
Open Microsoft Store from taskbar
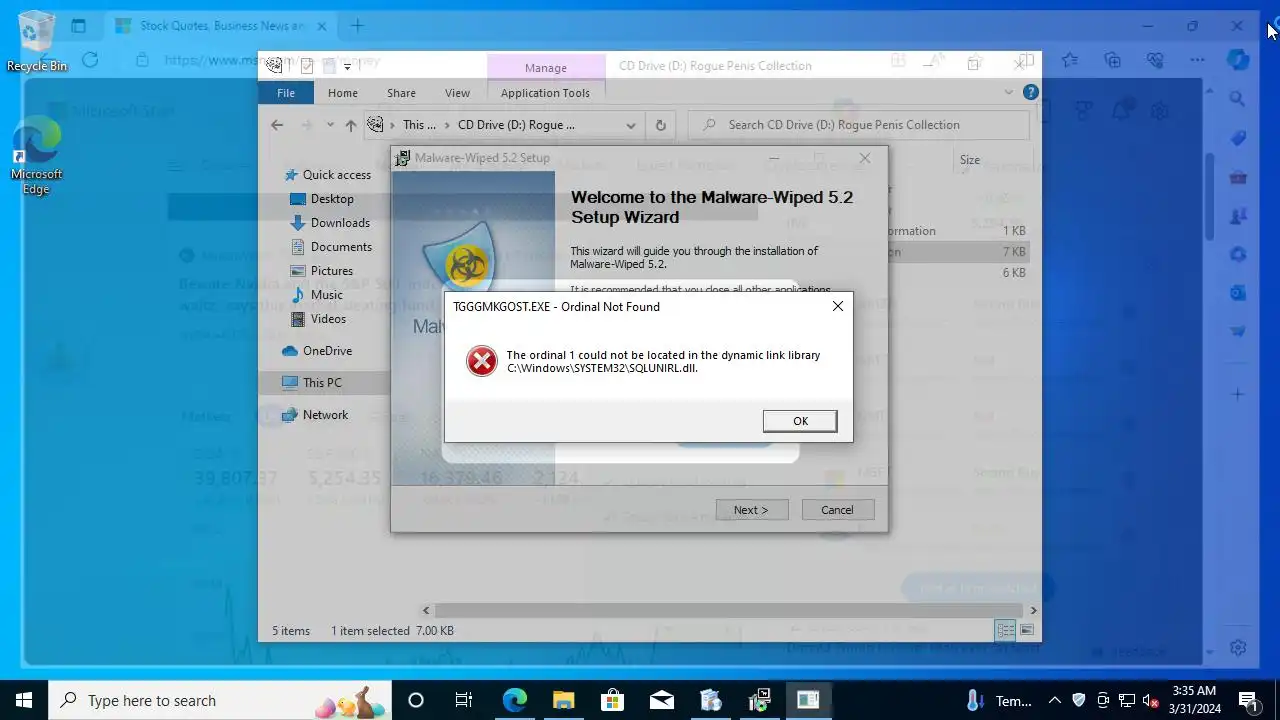612,700
